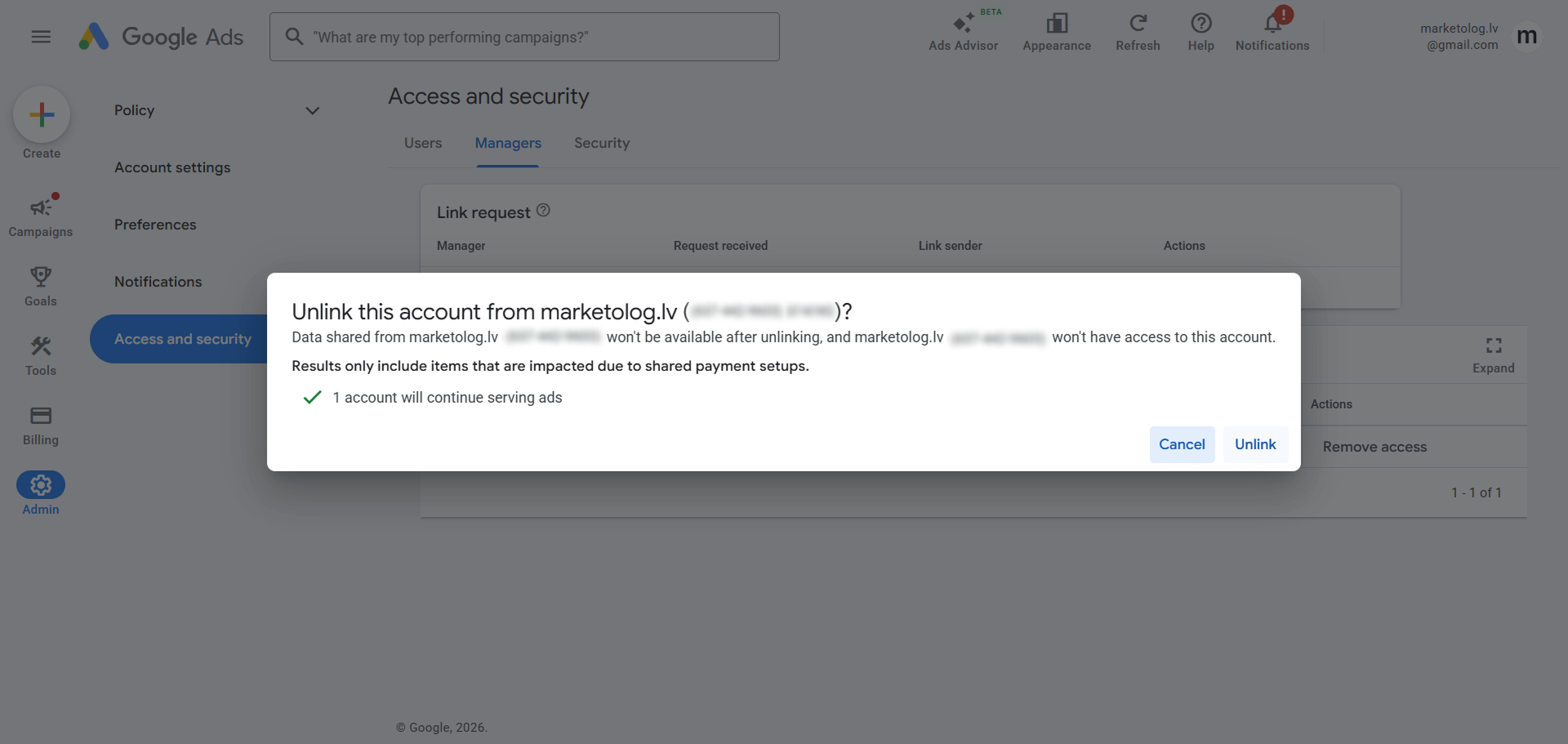
Task: Switch to the Security tab
Action: 602,143
